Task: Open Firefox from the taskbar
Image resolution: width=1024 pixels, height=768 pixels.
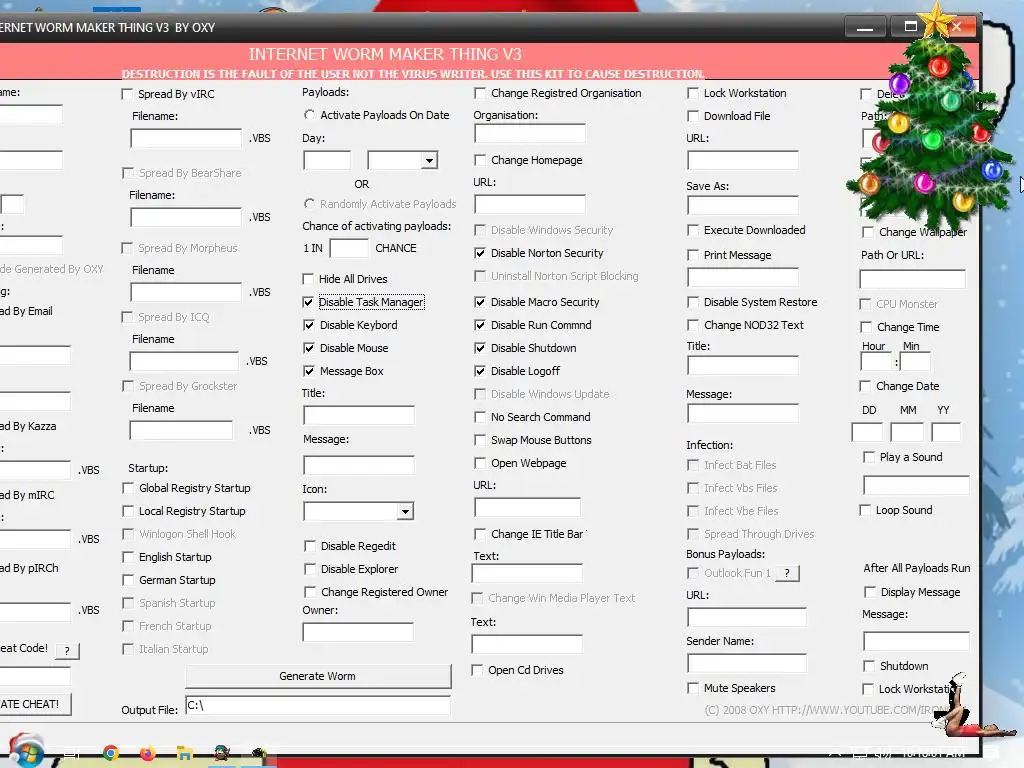Action: tap(148, 753)
